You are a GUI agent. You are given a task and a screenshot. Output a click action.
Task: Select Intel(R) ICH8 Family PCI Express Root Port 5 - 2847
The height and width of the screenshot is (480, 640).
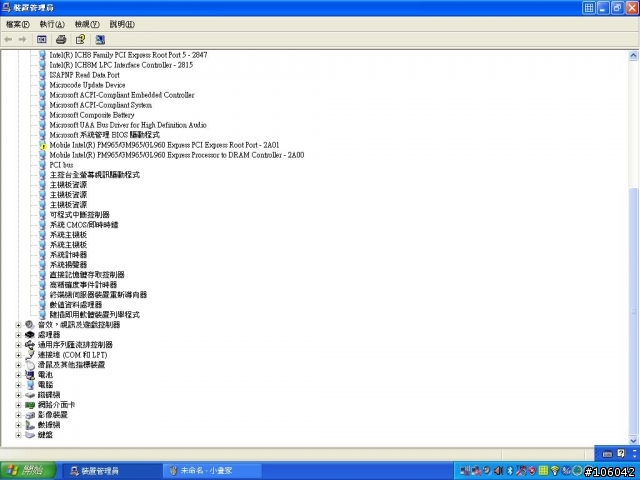pyautogui.click(x=128, y=55)
